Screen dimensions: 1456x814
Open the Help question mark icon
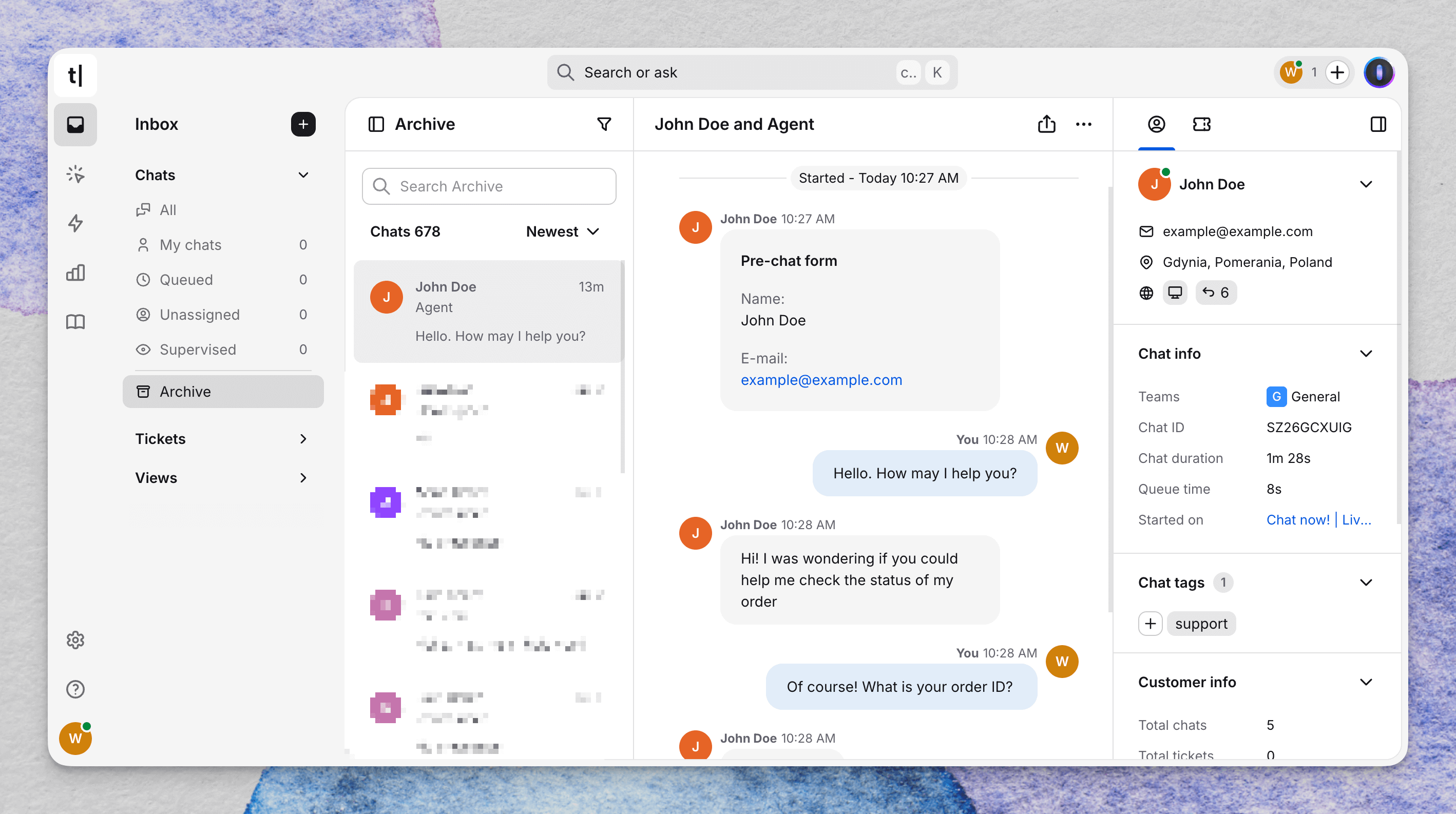(x=75, y=689)
